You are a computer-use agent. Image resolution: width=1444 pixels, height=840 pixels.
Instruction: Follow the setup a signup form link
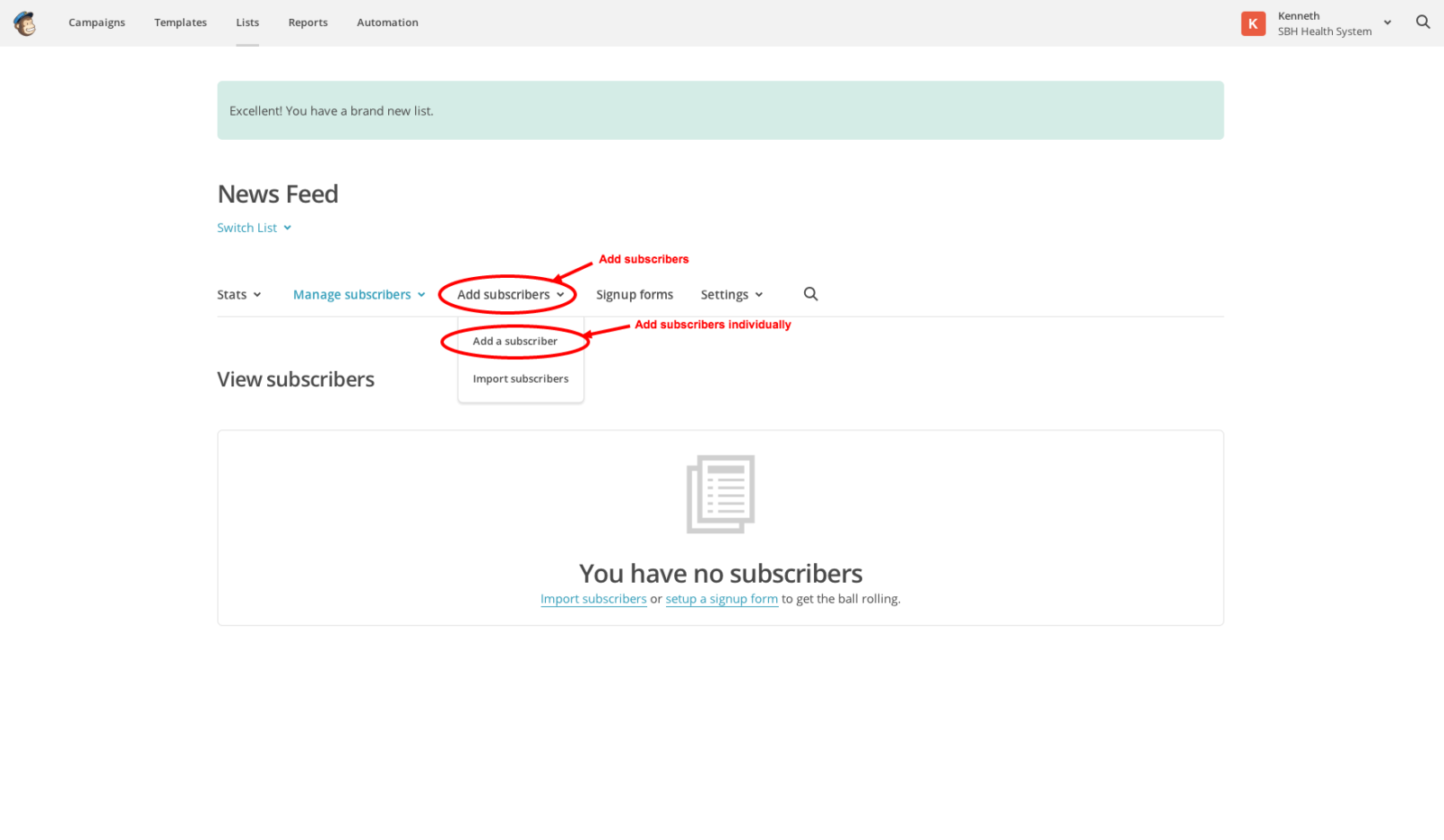pos(721,599)
